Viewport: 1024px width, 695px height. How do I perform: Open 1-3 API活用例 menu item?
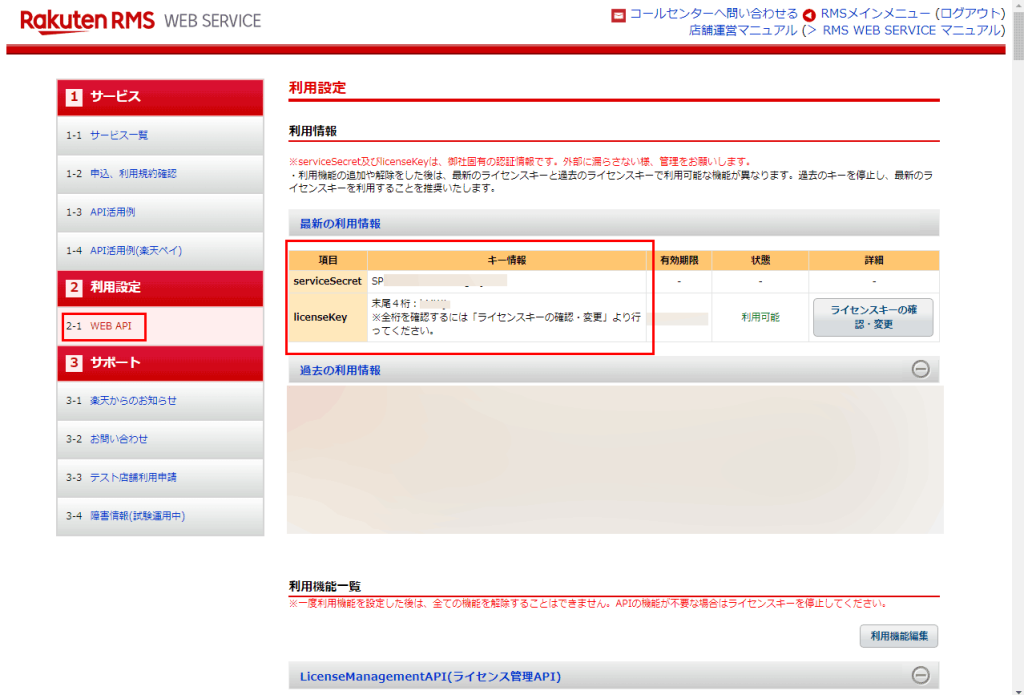pyautogui.click(x=160, y=212)
